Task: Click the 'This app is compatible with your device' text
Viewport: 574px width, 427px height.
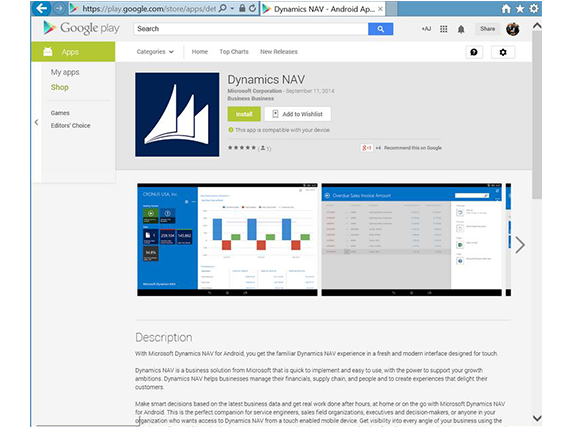Action: tap(282, 130)
